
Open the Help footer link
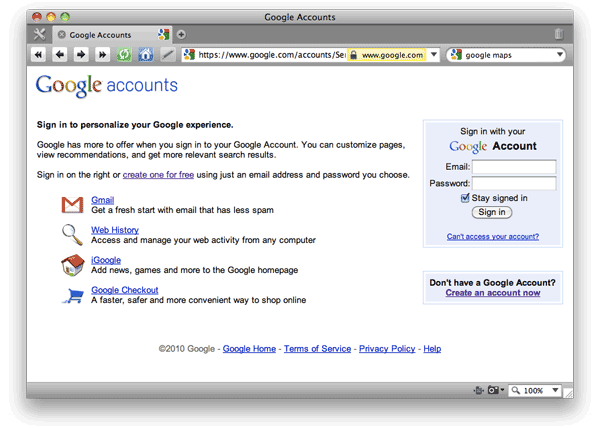(x=432, y=349)
